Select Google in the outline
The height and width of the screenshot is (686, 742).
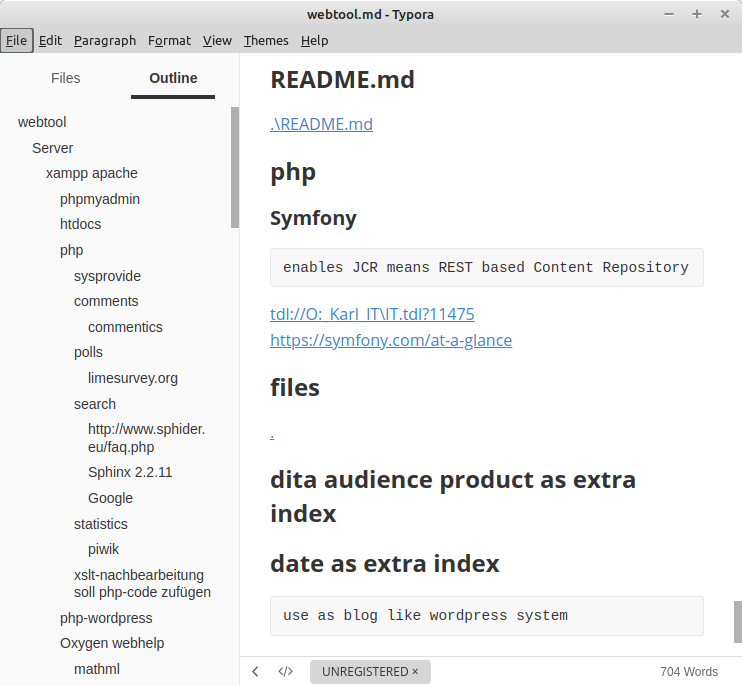point(110,498)
